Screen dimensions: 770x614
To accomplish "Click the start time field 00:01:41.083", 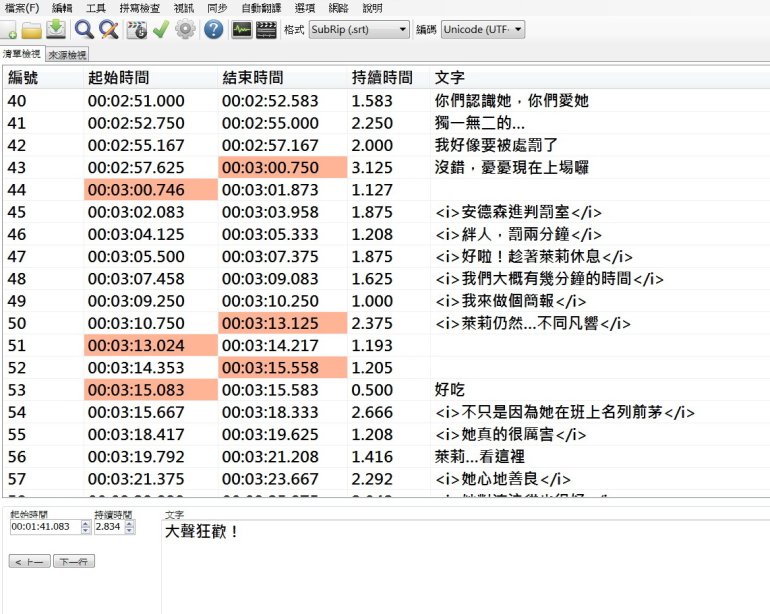I will (x=45, y=527).
